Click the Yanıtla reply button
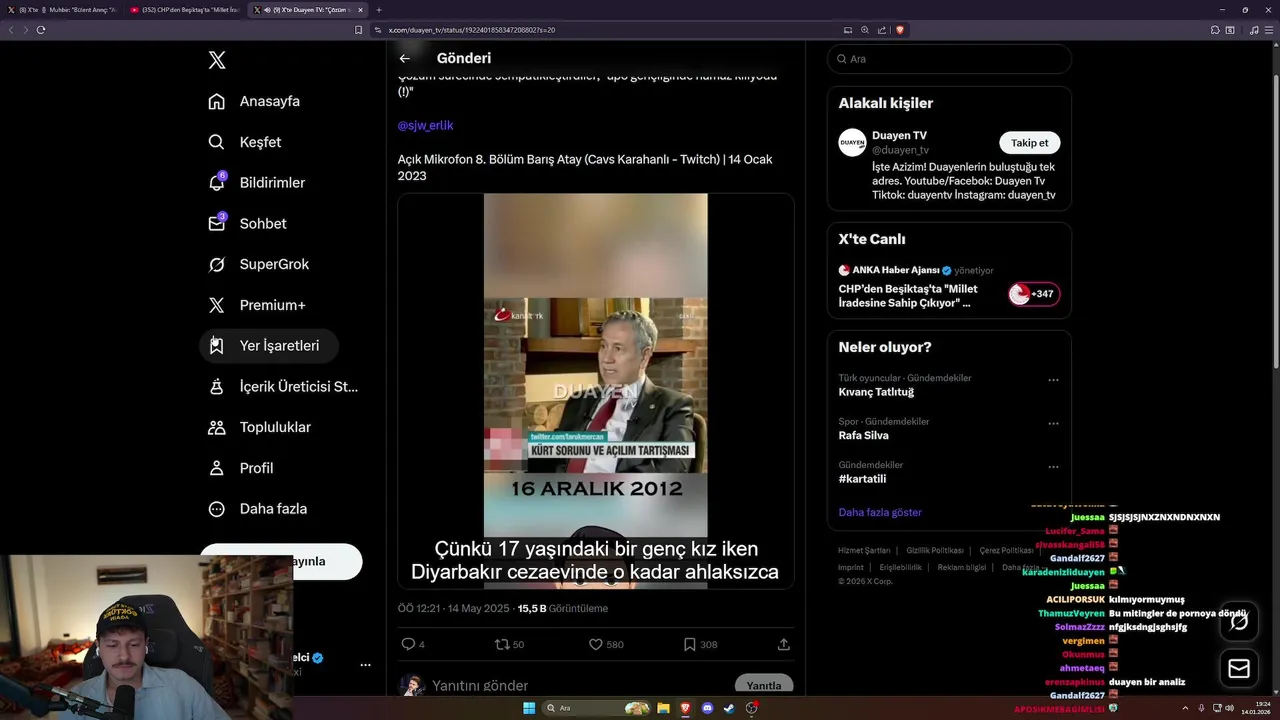Image resolution: width=1280 pixels, height=720 pixels. [764, 685]
